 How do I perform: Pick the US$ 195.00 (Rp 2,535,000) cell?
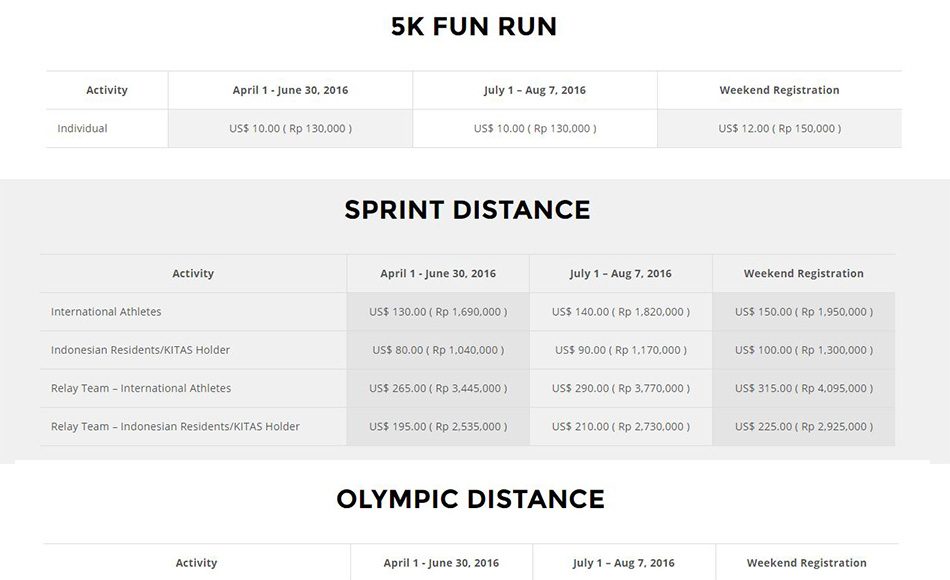[x=438, y=426]
